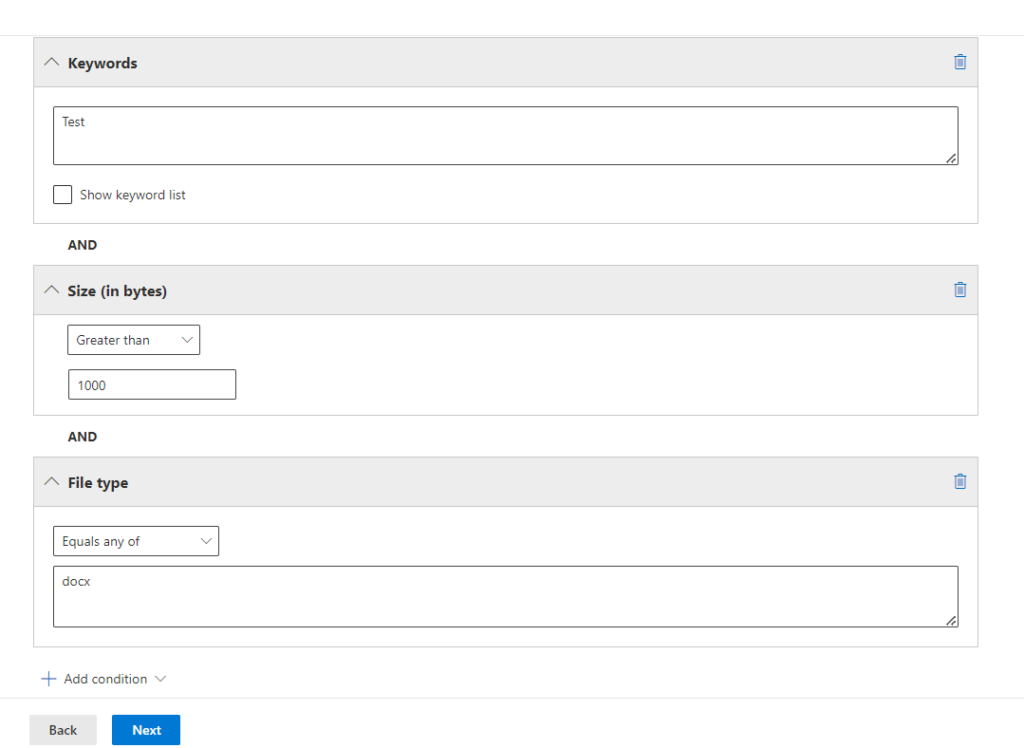Collapse the Keywords section chevron
This screenshot has height=748, width=1024.
(51, 63)
